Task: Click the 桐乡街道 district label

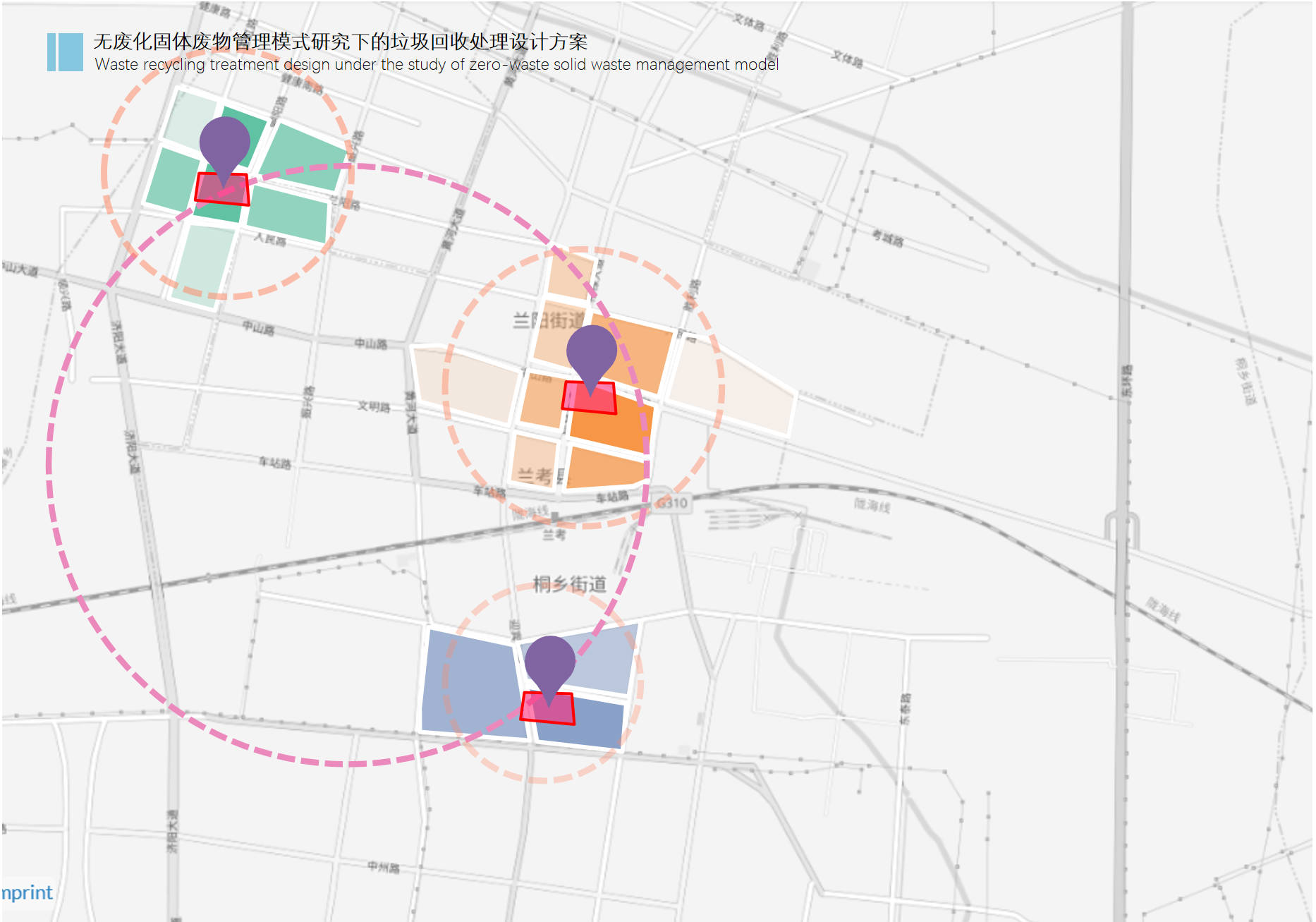Action: [x=569, y=584]
